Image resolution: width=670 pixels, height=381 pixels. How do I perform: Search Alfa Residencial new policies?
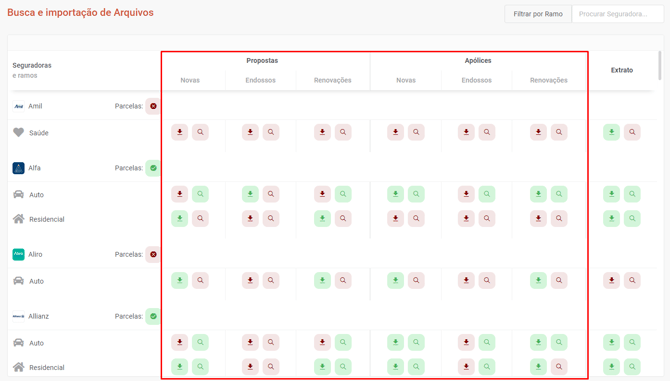pos(416,218)
